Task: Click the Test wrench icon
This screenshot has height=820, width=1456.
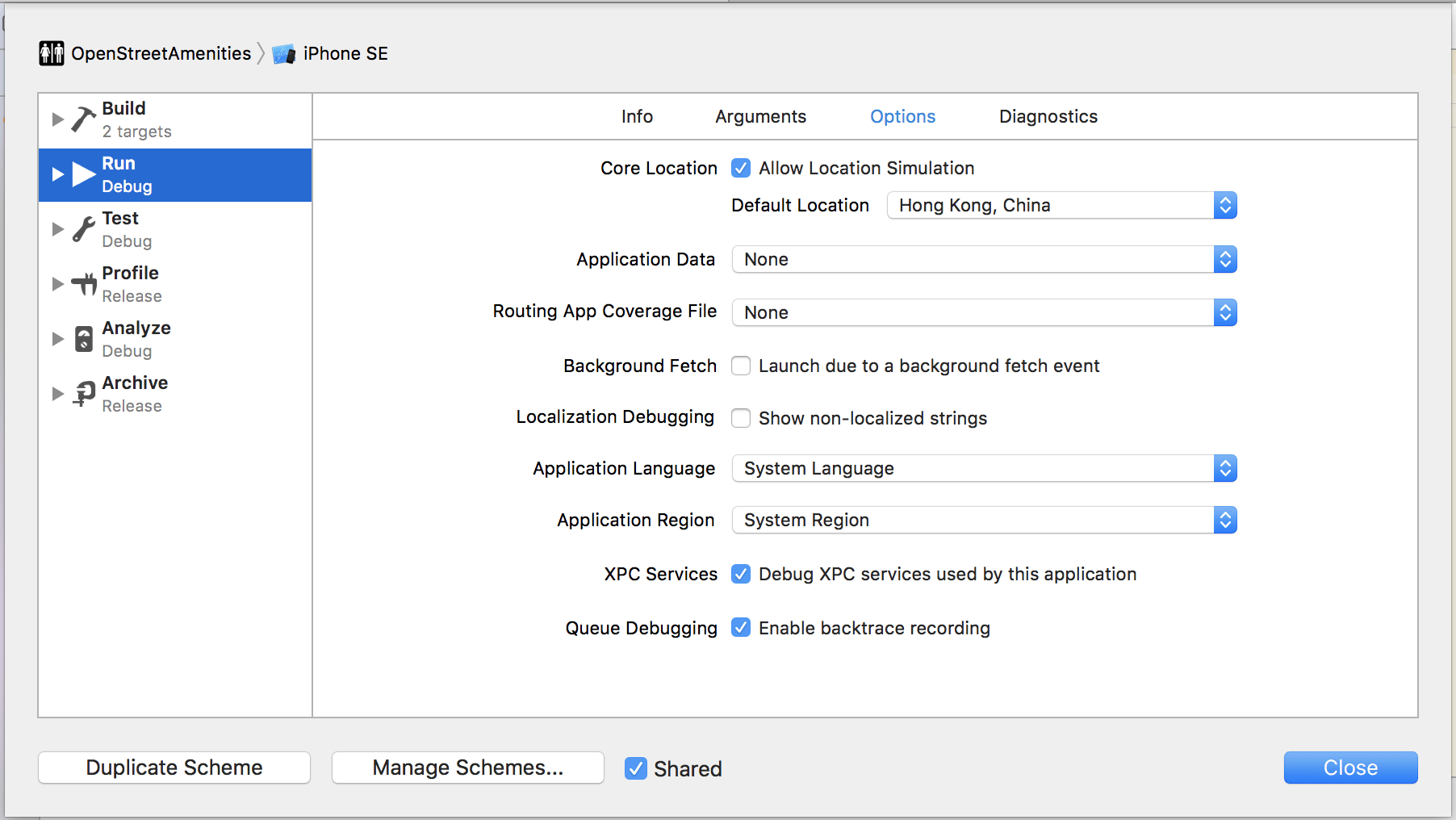Action: coord(83,229)
